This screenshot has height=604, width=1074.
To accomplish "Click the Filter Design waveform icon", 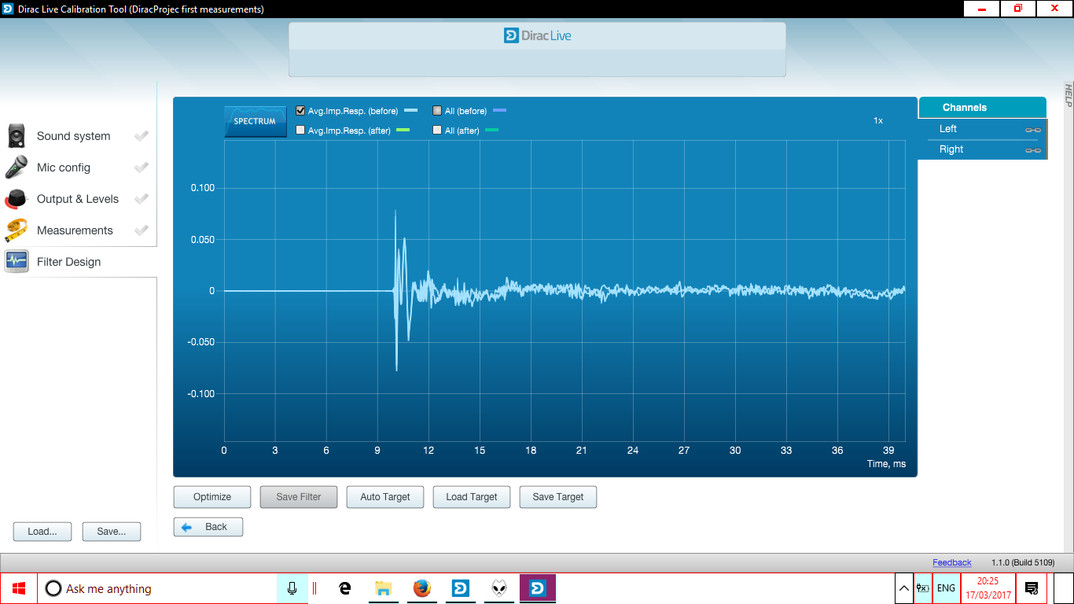I will click(17, 261).
